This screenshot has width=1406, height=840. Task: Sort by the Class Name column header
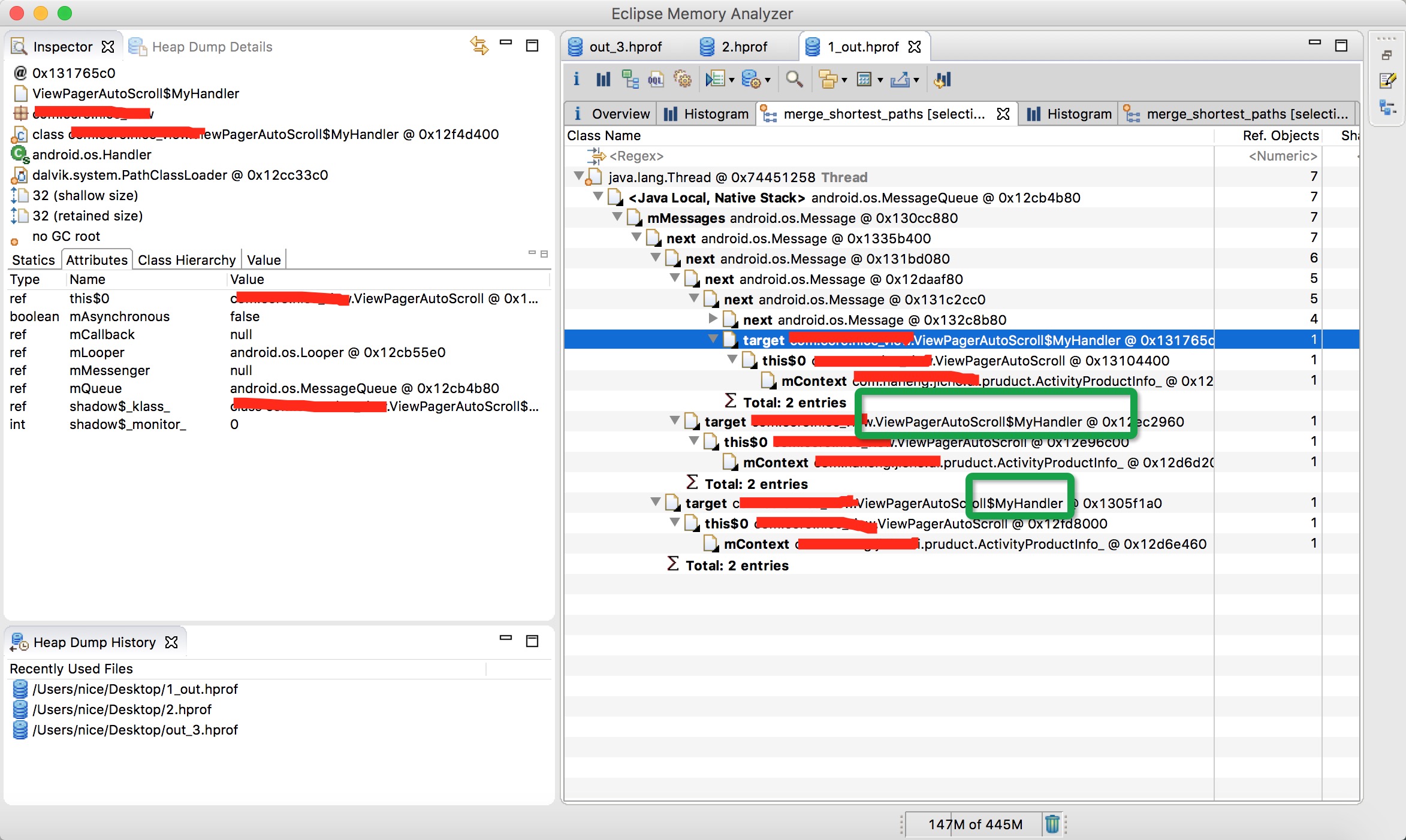click(888, 135)
